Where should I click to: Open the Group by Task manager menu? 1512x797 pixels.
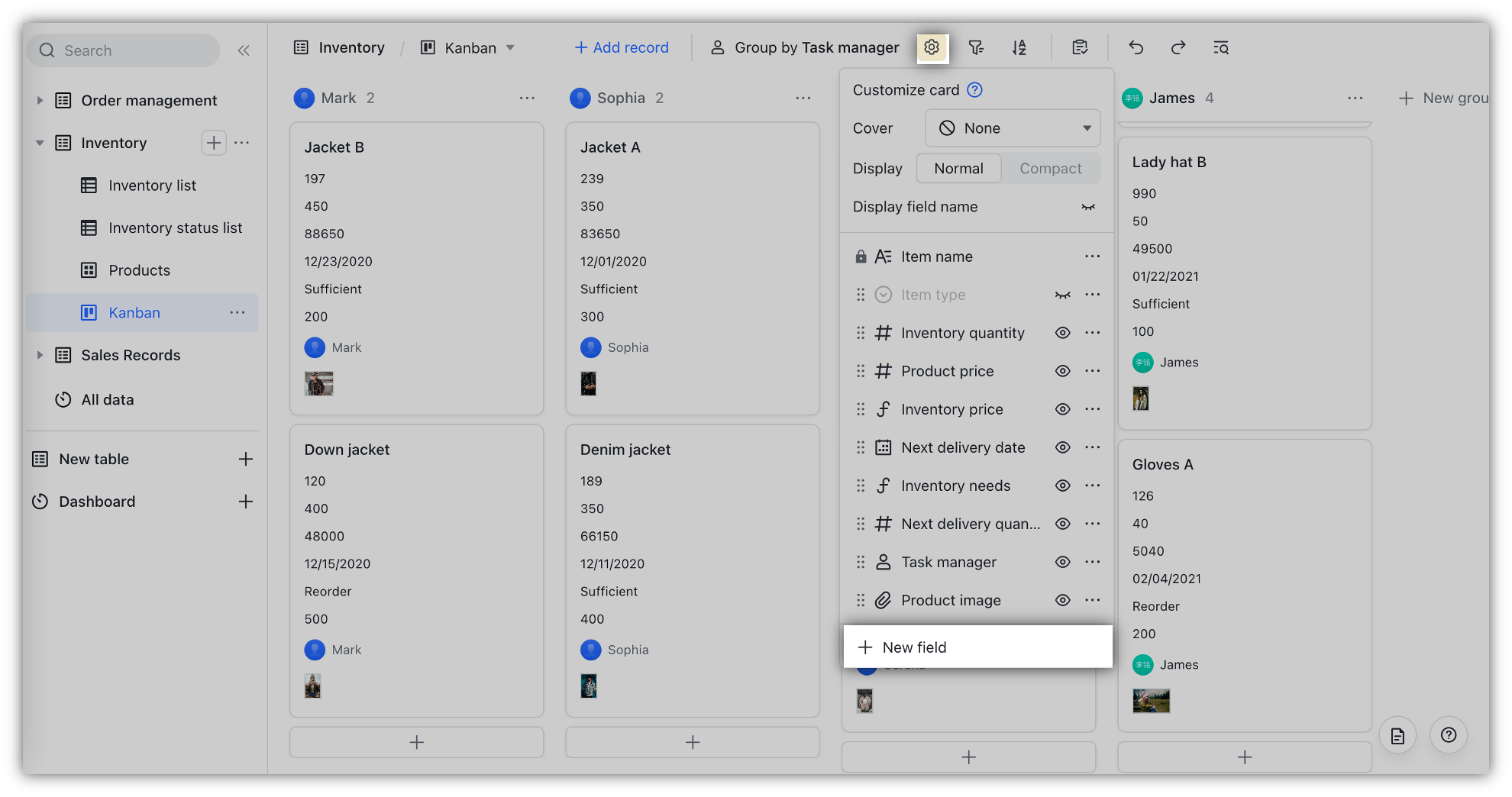804,47
